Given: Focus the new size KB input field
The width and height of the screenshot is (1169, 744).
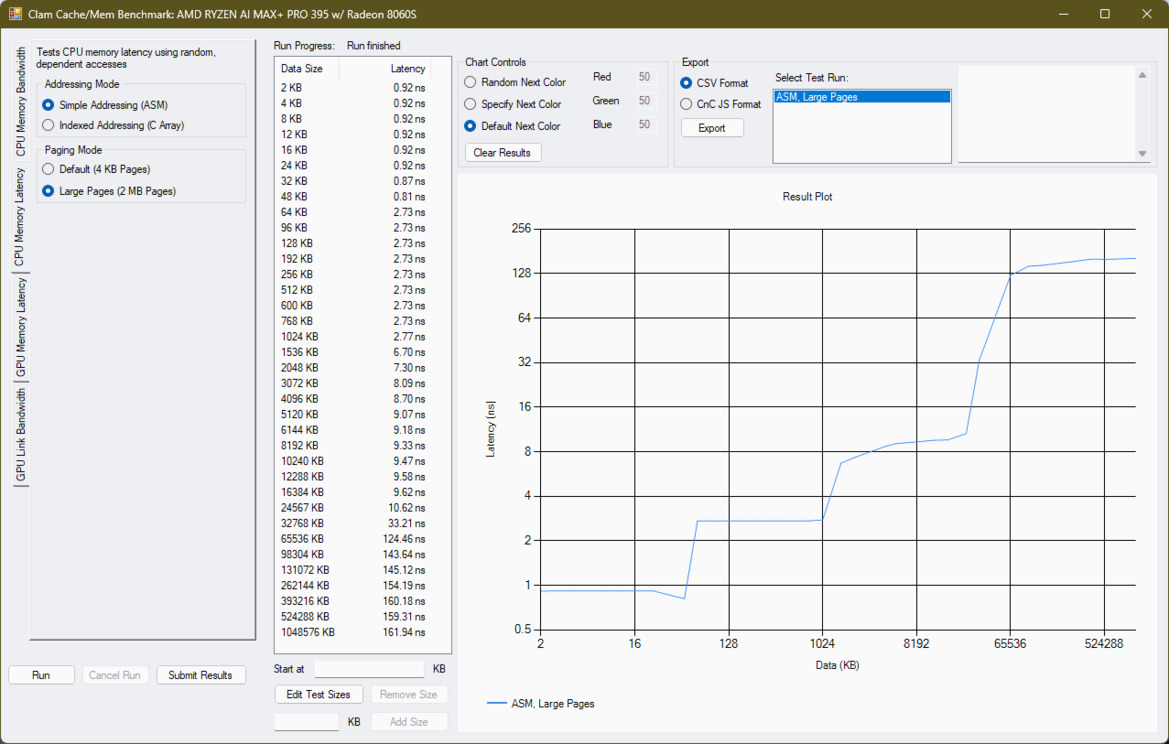Looking at the screenshot, I should click(306, 722).
